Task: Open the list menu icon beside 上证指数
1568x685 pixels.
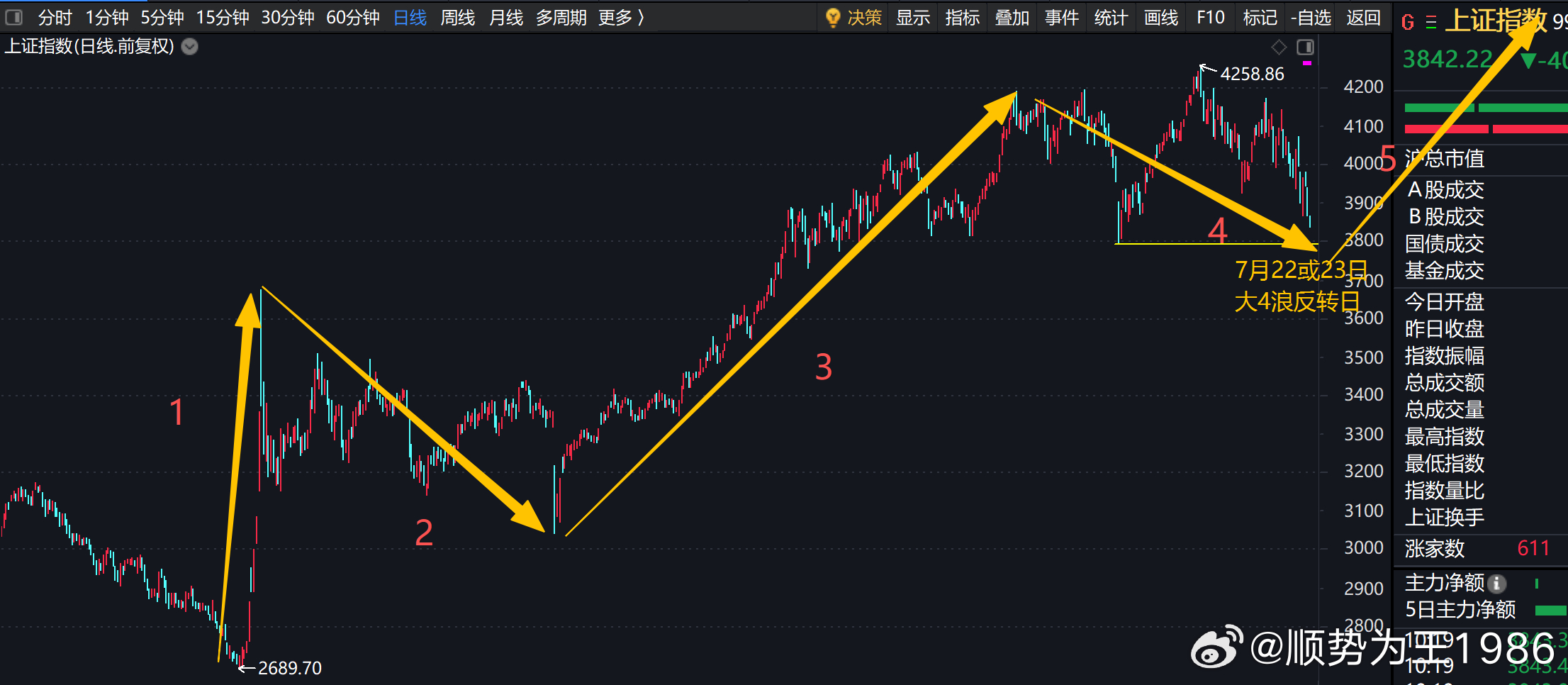Action: 1431,22
